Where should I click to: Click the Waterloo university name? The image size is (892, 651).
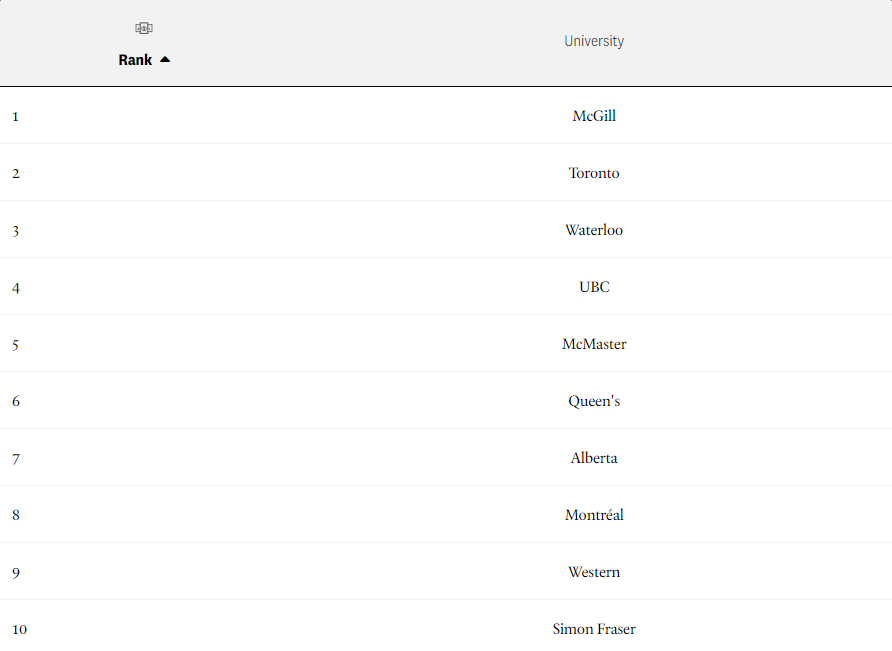(x=594, y=230)
